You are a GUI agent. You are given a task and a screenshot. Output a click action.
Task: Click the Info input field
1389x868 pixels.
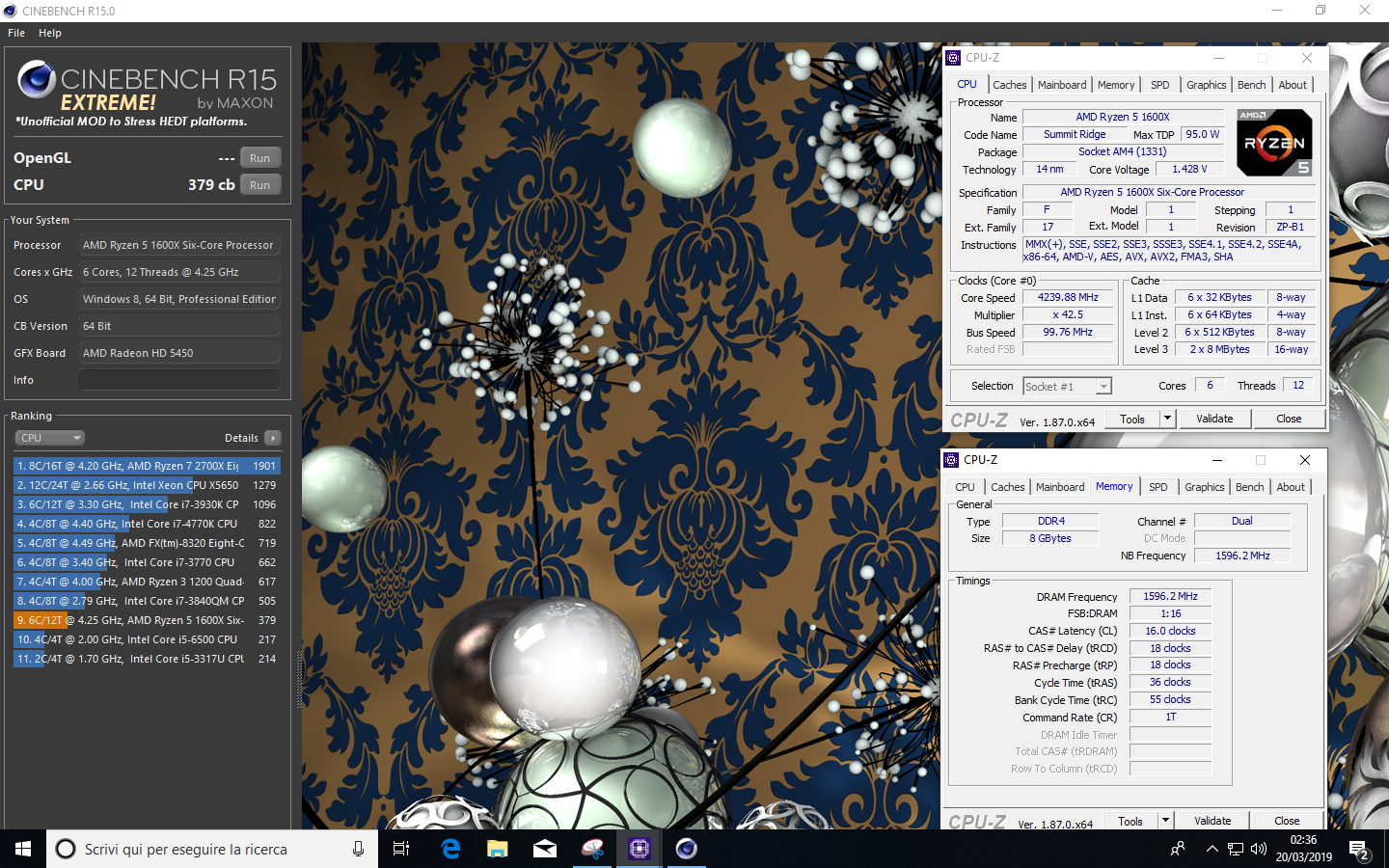pos(179,380)
